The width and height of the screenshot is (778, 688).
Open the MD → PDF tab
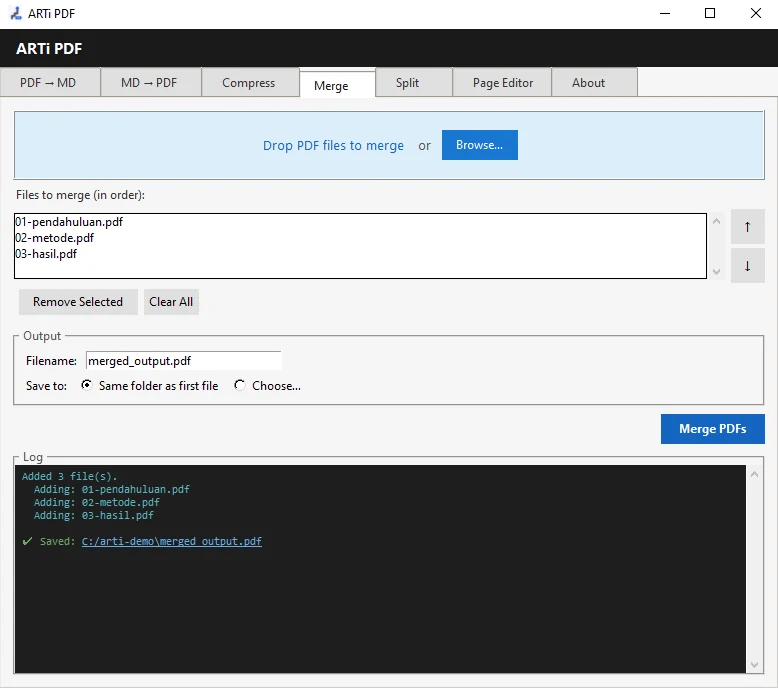coord(151,82)
